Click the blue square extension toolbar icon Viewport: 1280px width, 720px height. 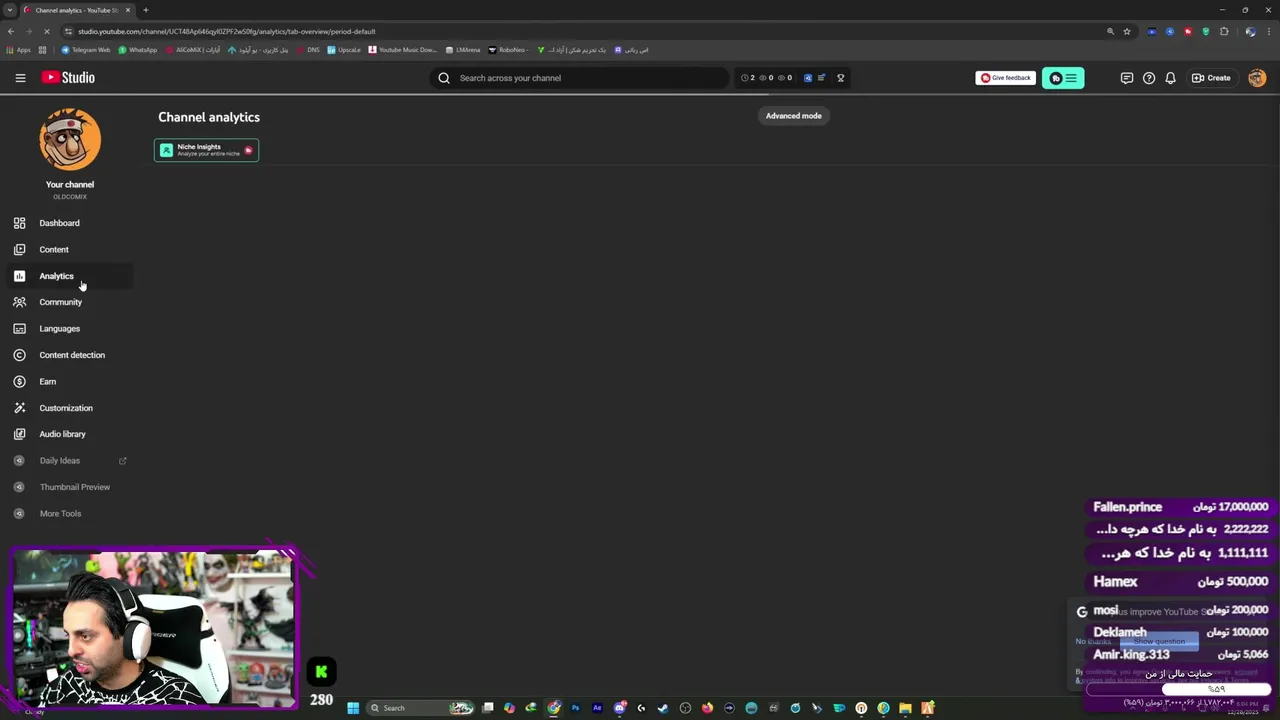coord(808,78)
